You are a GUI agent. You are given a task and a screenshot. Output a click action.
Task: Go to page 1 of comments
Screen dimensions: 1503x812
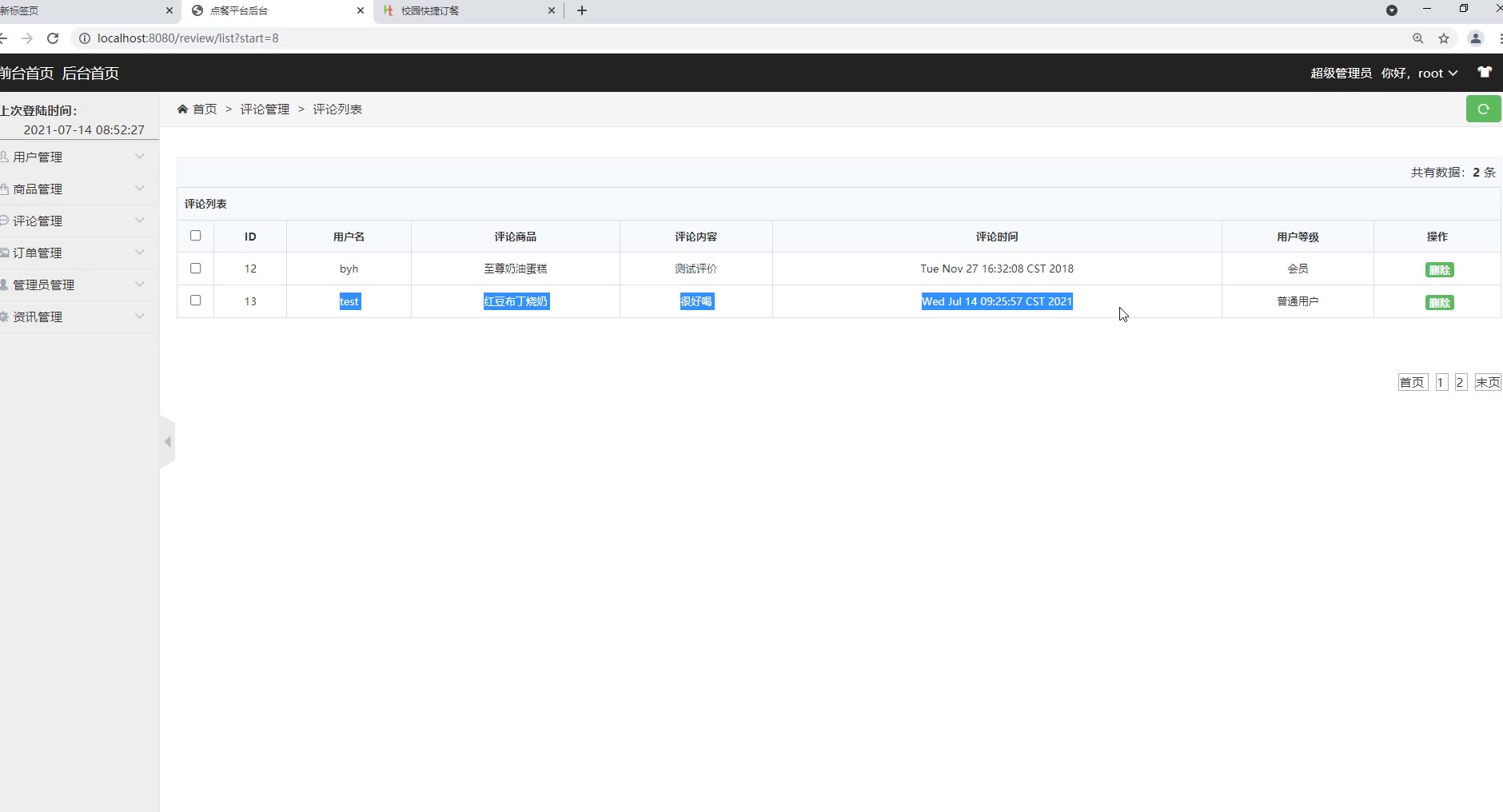[x=1441, y=382]
